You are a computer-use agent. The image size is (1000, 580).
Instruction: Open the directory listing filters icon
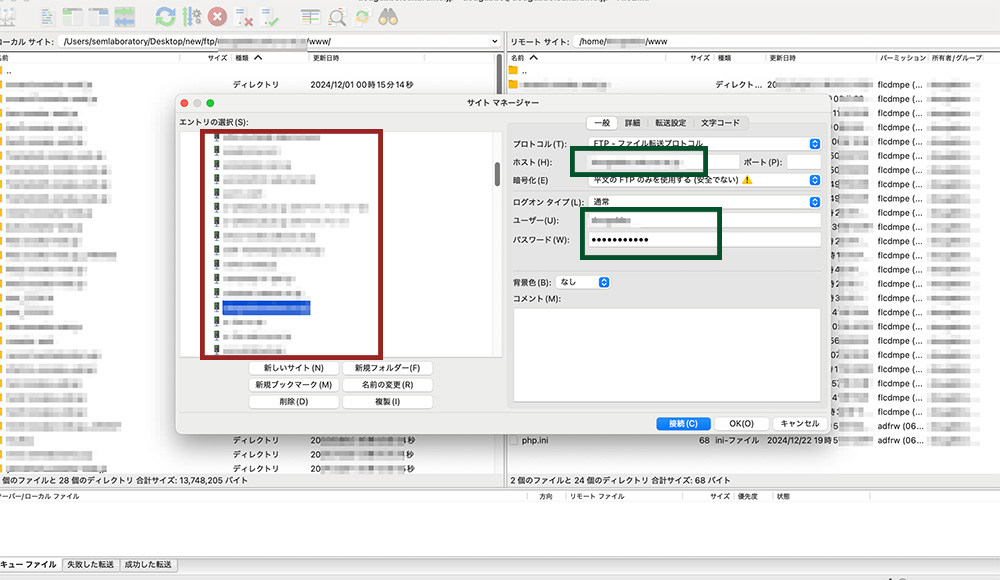pos(310,17)
